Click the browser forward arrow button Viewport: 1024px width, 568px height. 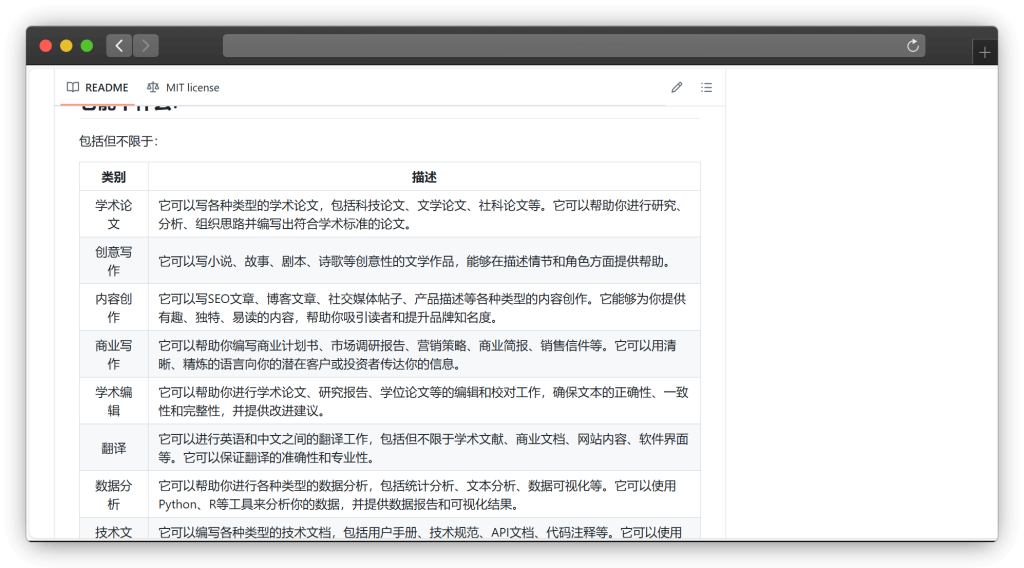tap(146, 46)
